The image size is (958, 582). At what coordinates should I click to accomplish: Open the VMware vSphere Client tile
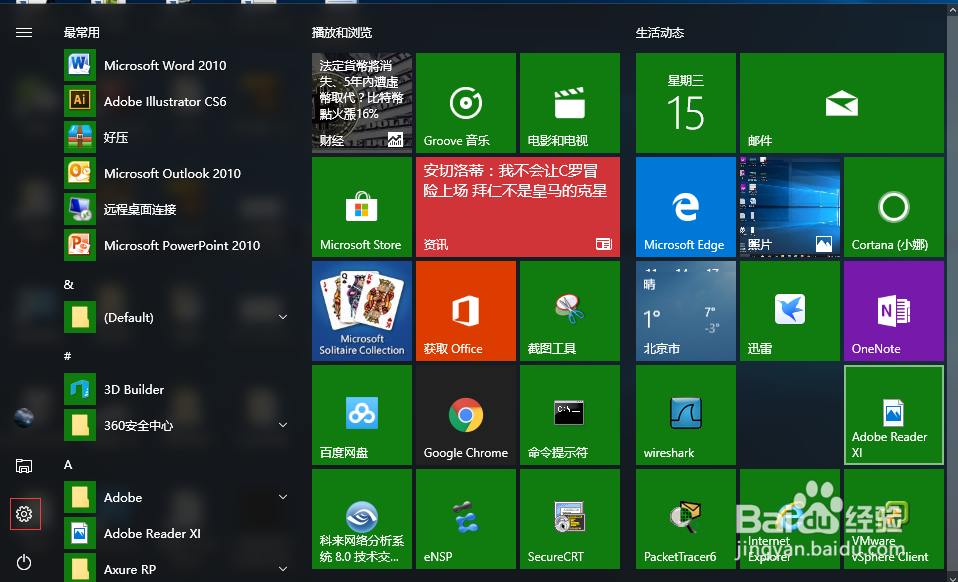893,518
